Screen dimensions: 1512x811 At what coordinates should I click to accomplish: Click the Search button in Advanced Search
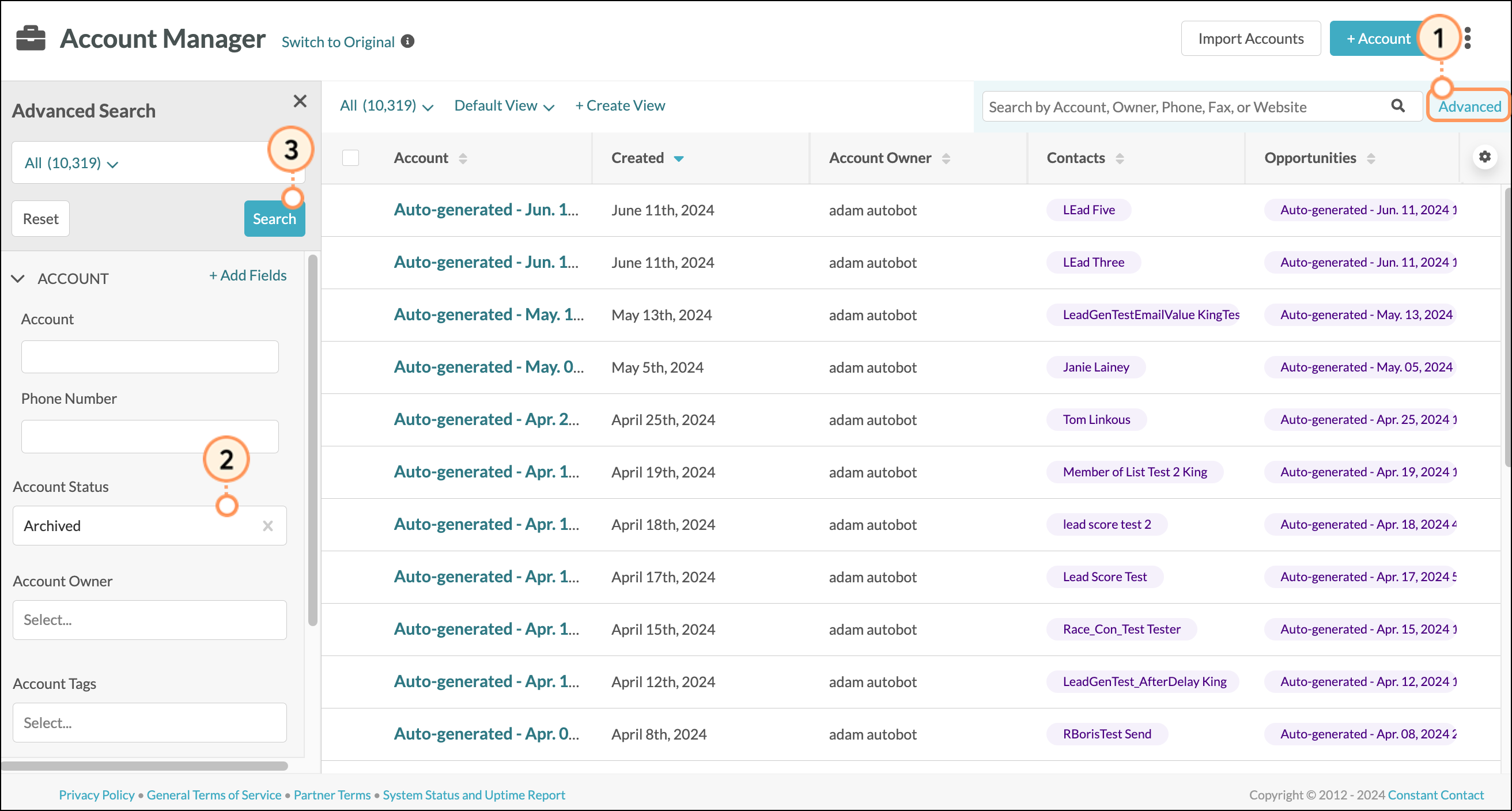[x=274, y=219]
